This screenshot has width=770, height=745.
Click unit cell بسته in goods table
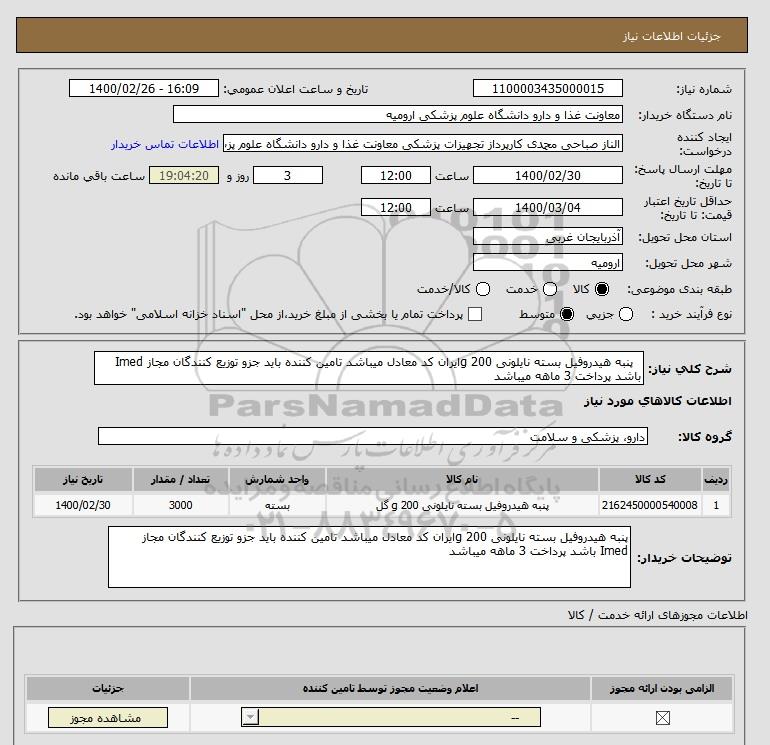(x=277, y=505)
